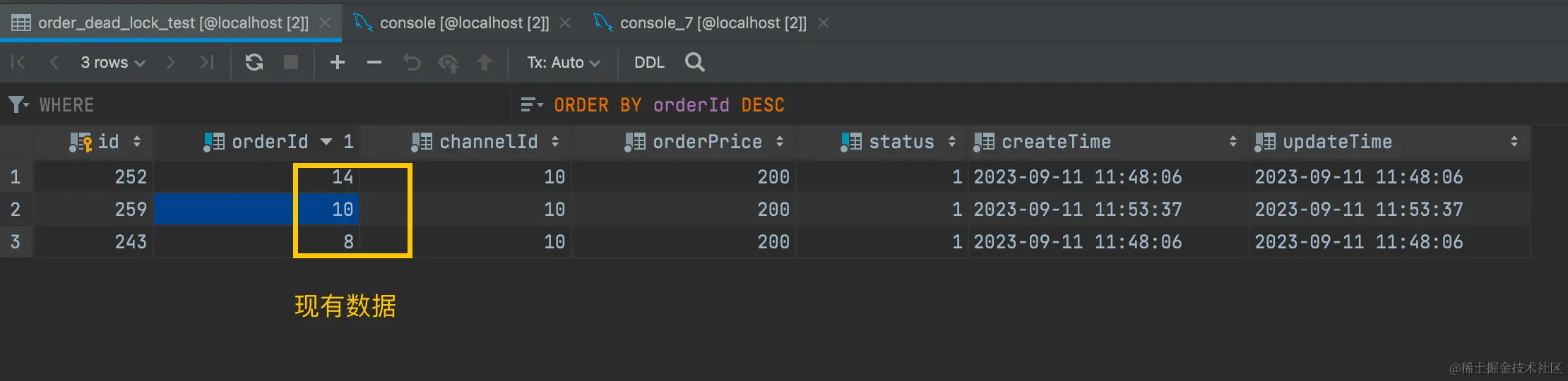
Task: Open search with magnifier icon
Action: coord(695,62)
